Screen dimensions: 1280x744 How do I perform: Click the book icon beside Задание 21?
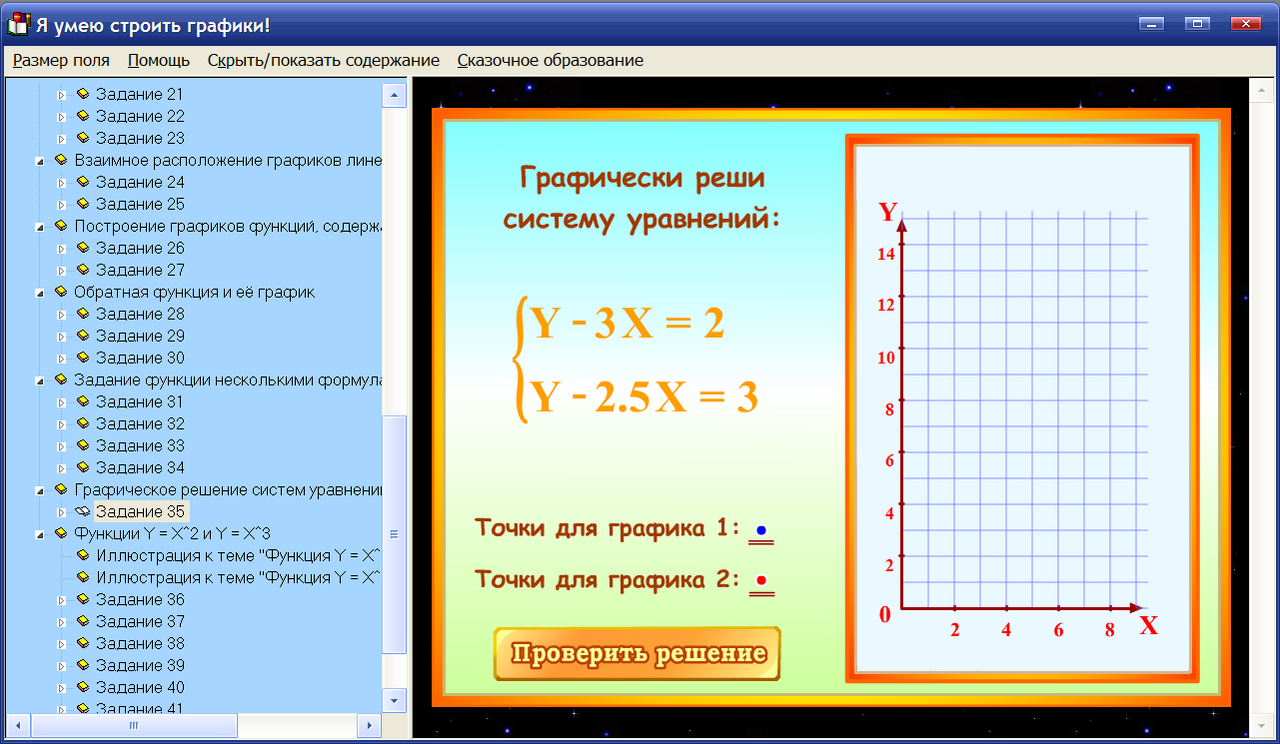[81, 94]
